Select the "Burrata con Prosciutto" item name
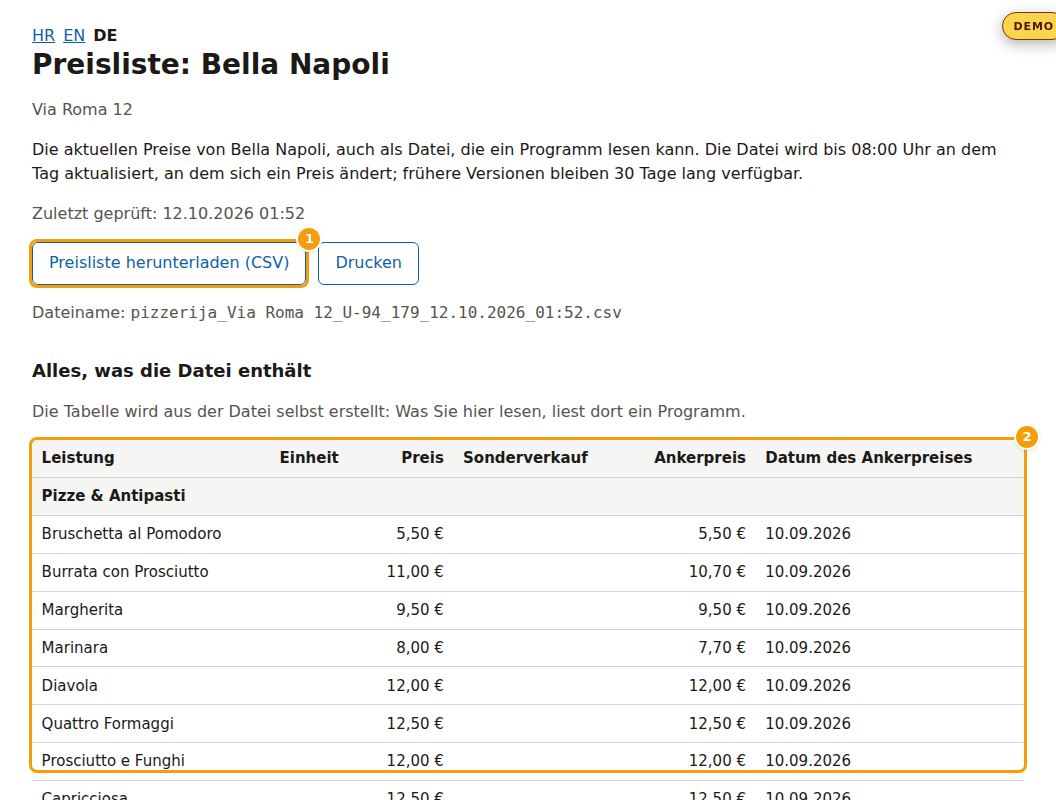 click(125, 572)
